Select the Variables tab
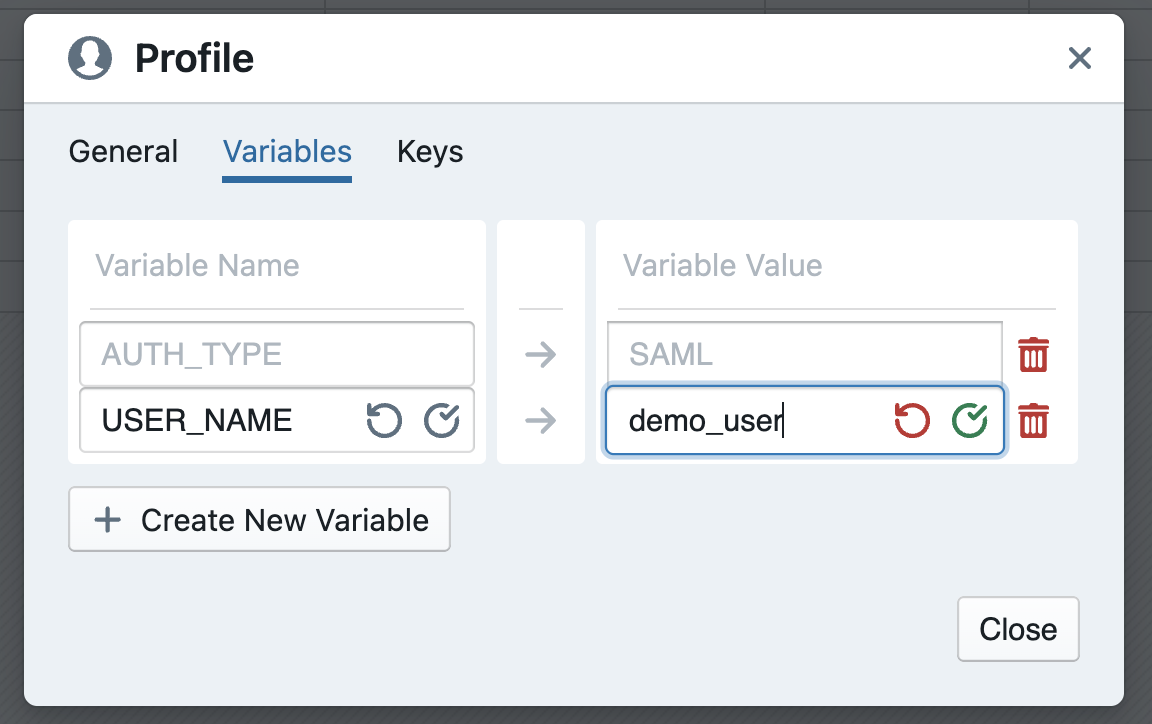The height and width of the screenshot is (724, 1152). coord(287,152)
